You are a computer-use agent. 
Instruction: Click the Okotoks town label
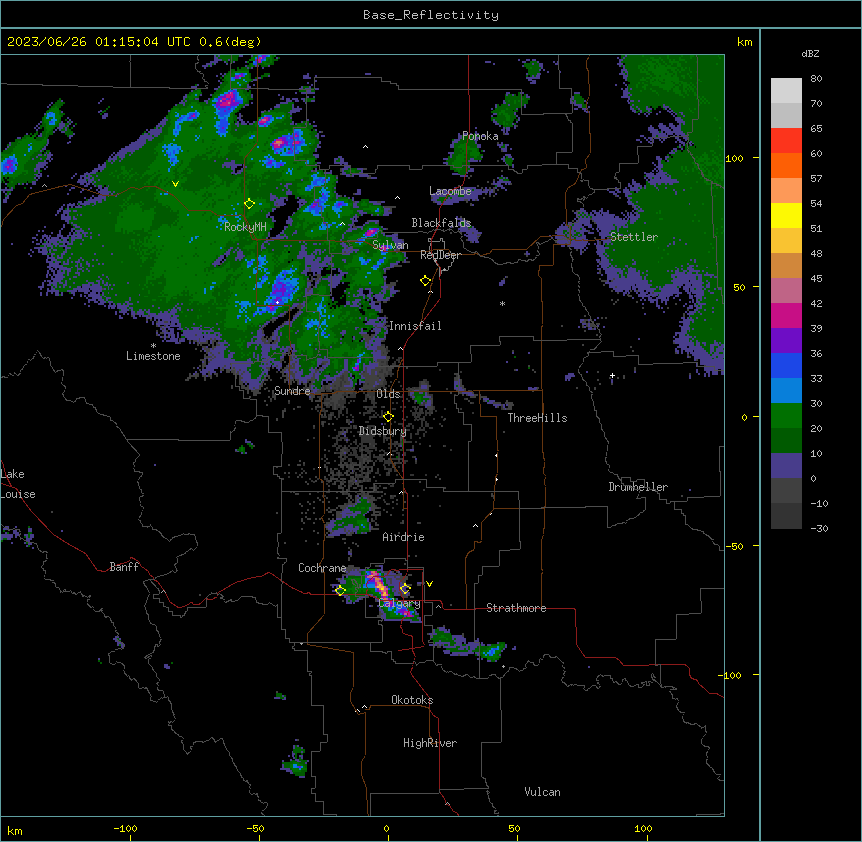(x=412, y=700)
